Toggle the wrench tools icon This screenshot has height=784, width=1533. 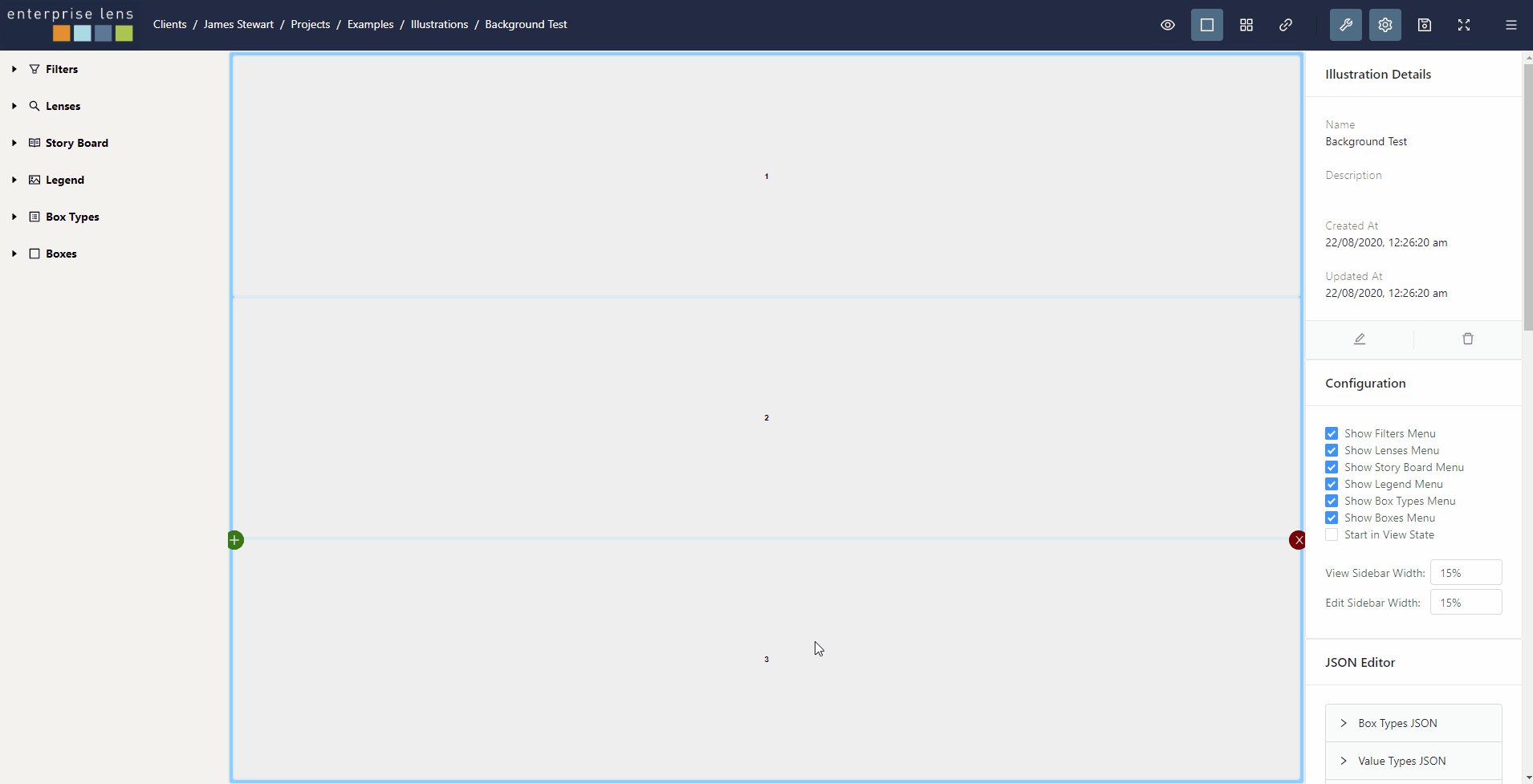(x=1345, y=25)
